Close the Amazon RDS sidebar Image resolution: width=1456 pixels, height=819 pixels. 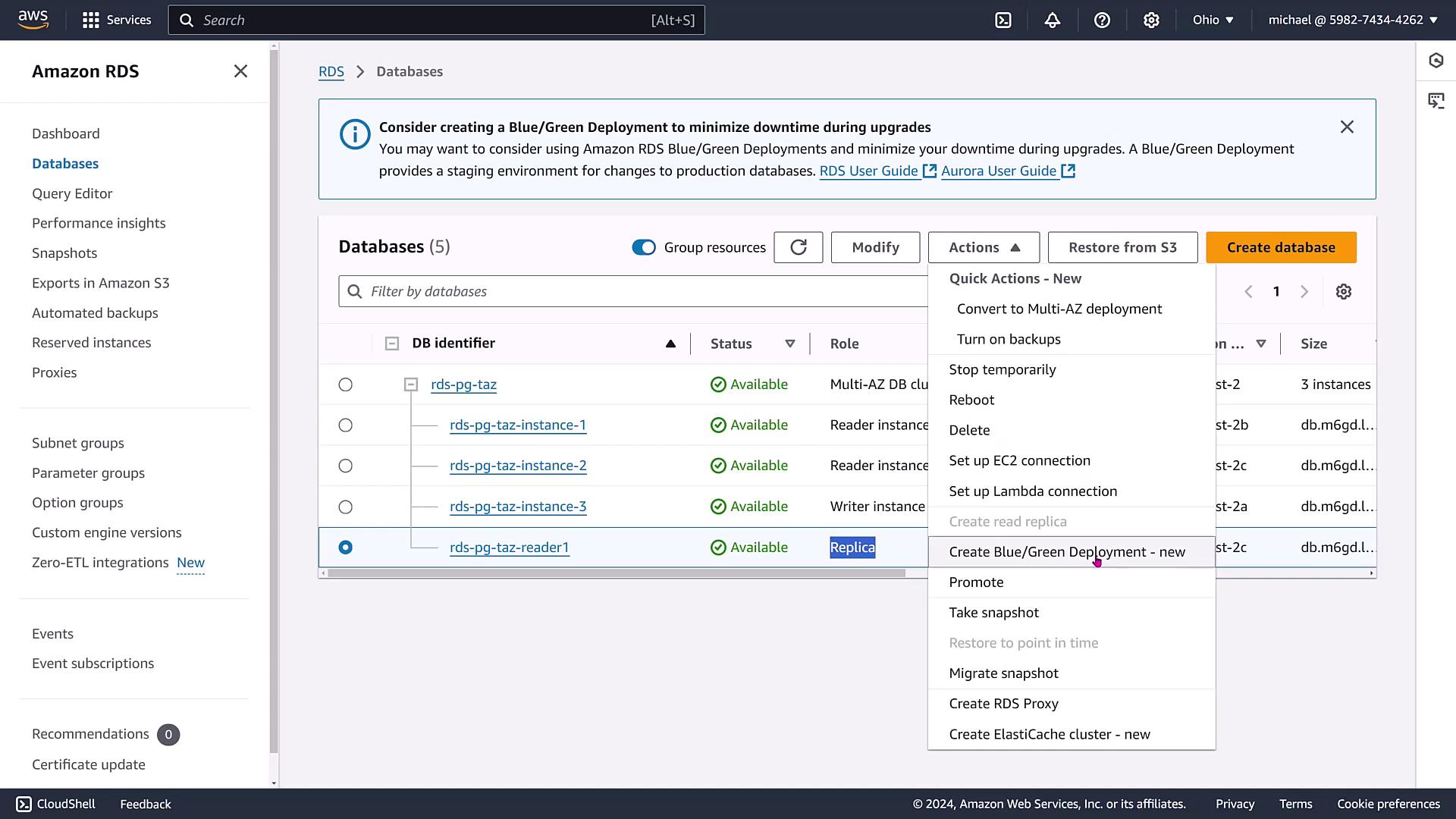pos(240,71)
